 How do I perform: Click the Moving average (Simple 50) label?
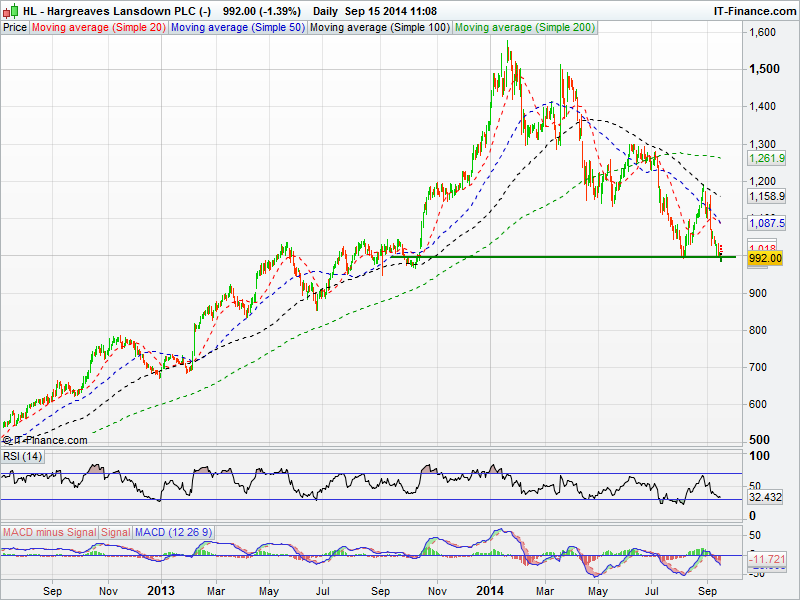(x=237, y=28)
